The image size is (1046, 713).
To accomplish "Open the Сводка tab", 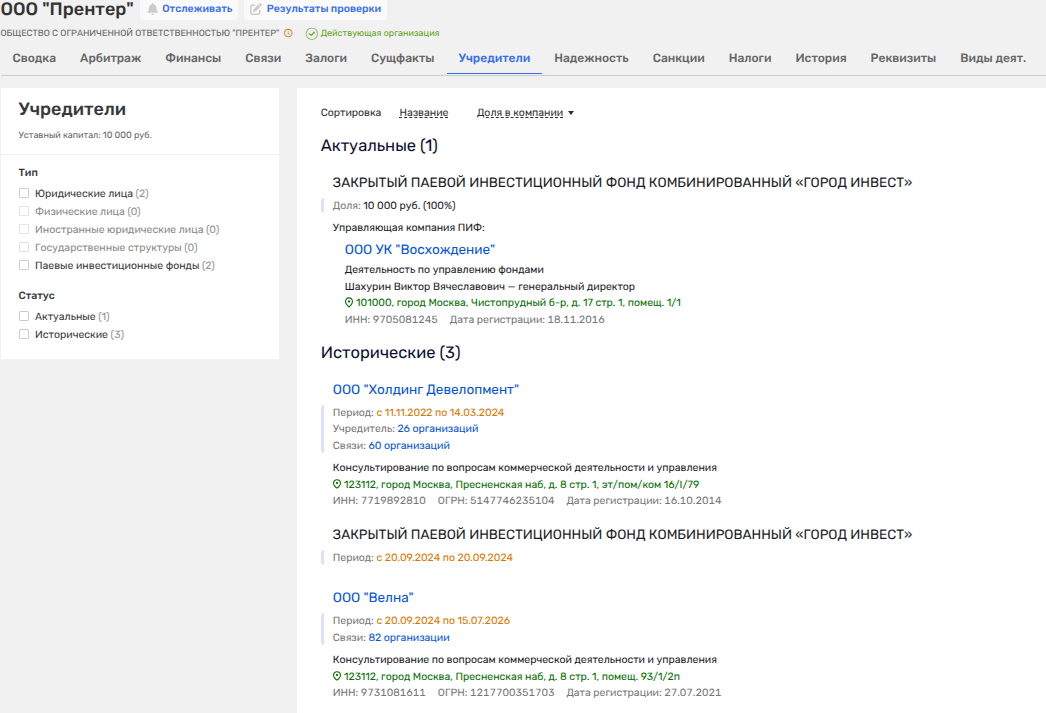I will [34, 58].
